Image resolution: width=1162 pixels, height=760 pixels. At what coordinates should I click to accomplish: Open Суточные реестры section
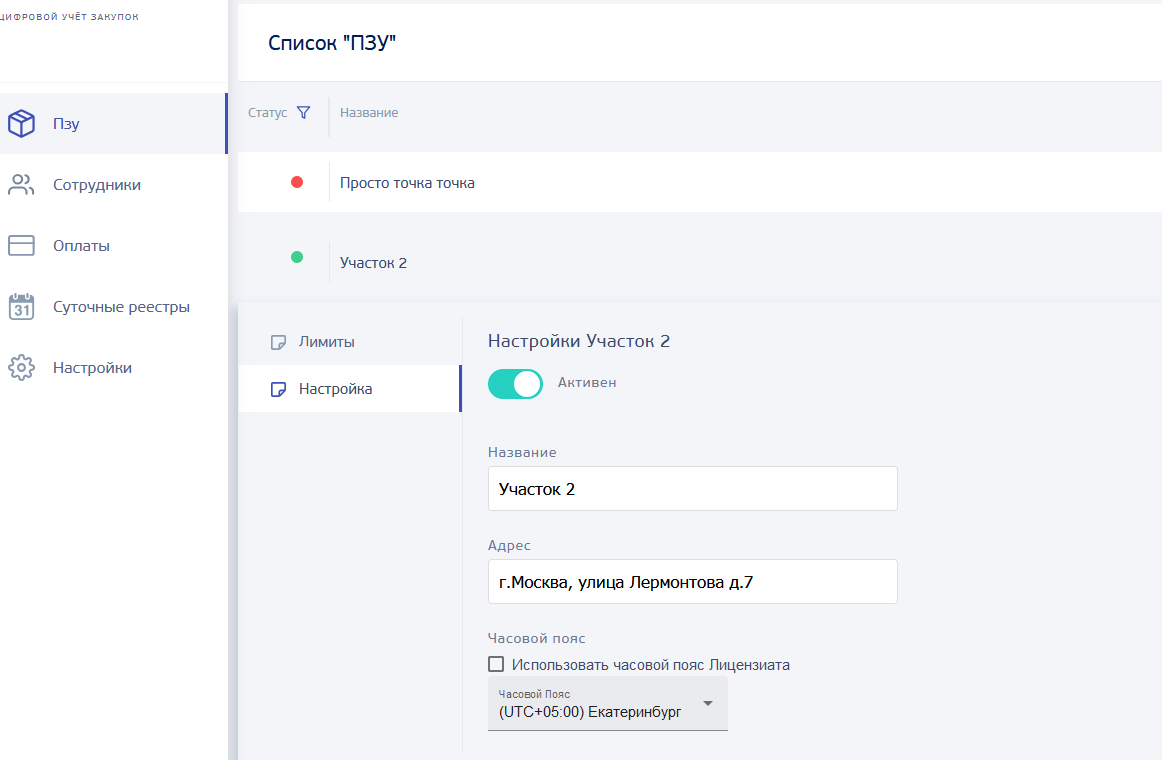[121, 307]
